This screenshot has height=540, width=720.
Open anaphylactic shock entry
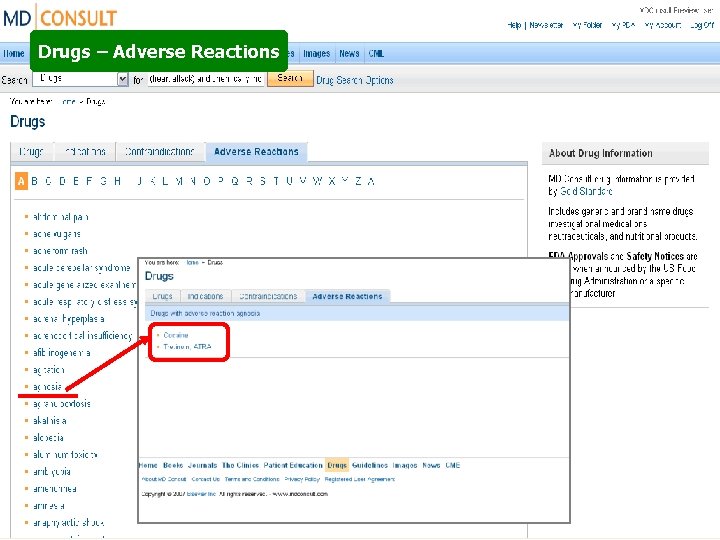point(68,523)
